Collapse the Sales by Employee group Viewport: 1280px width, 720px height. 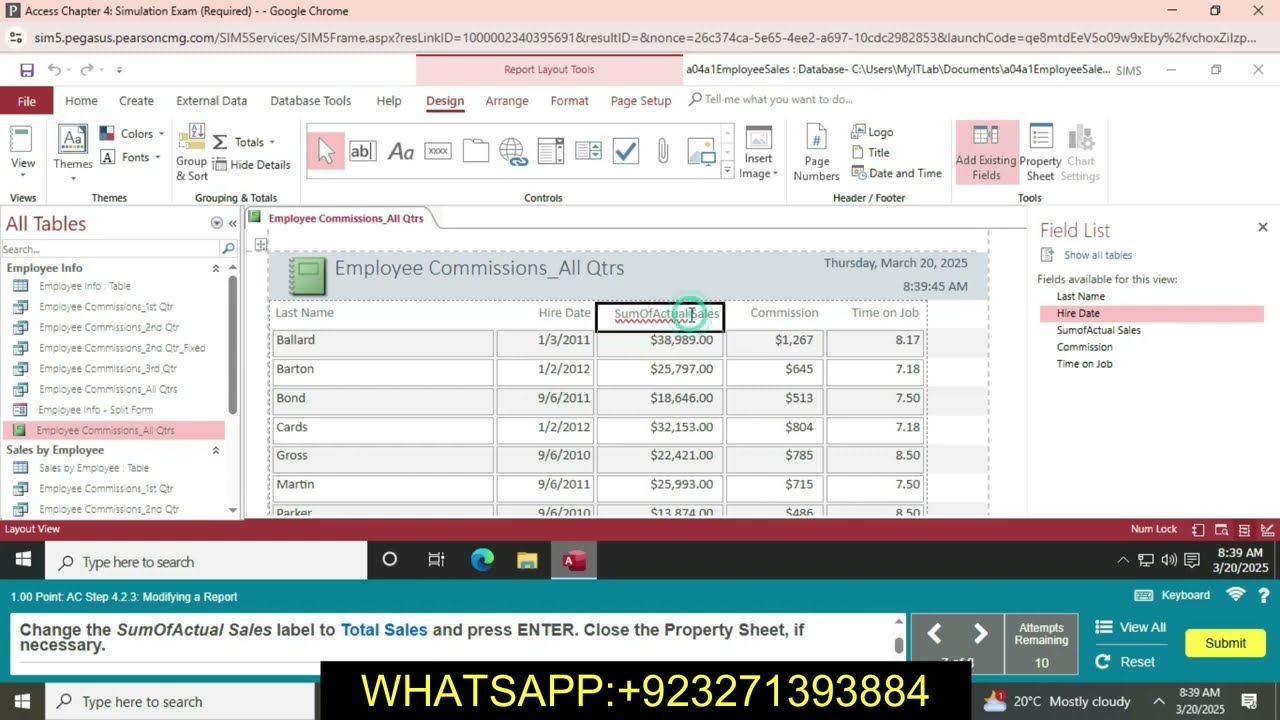(215, 450)
